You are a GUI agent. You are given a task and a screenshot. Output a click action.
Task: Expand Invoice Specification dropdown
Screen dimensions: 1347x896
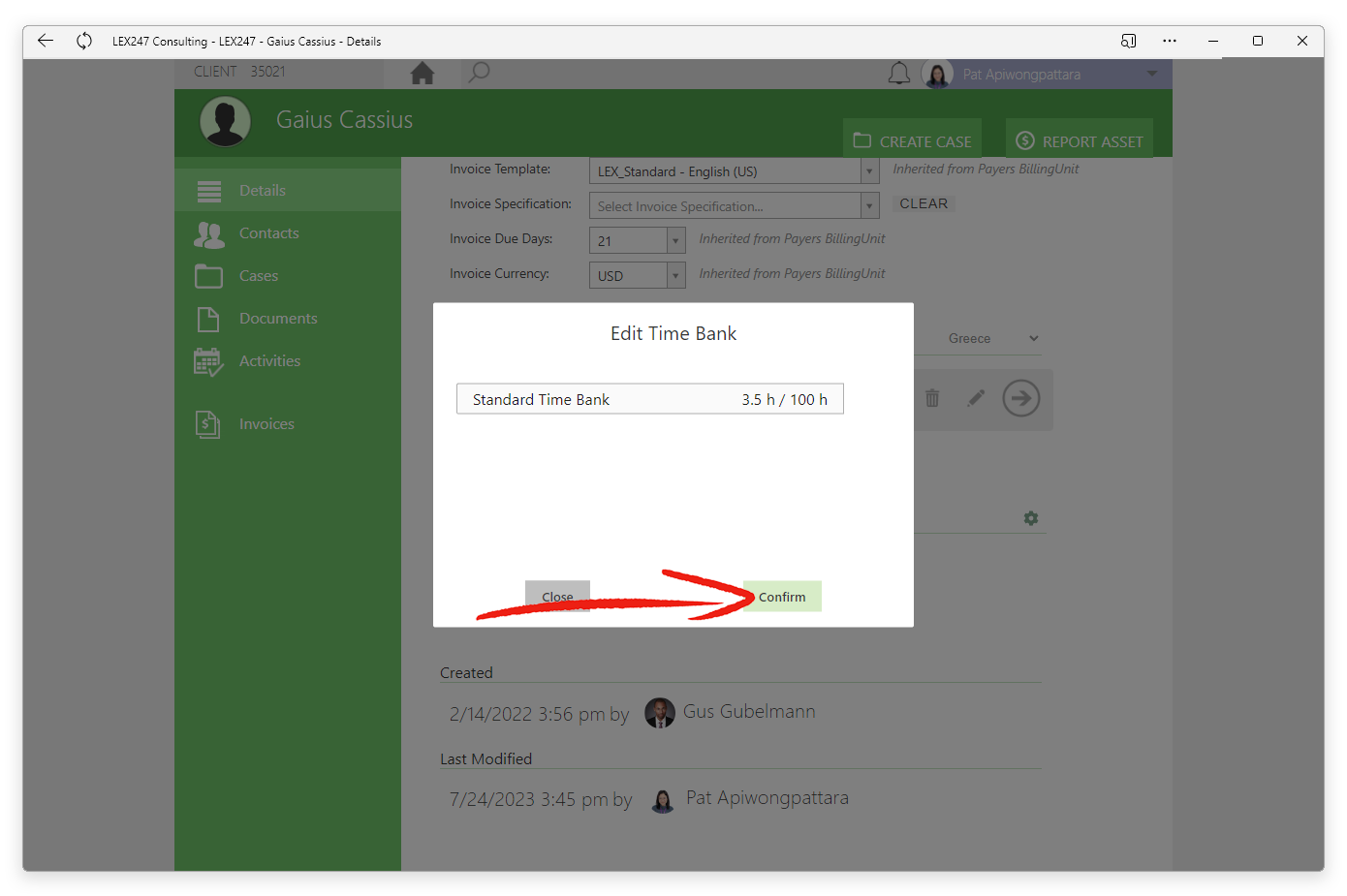[869, 206]
